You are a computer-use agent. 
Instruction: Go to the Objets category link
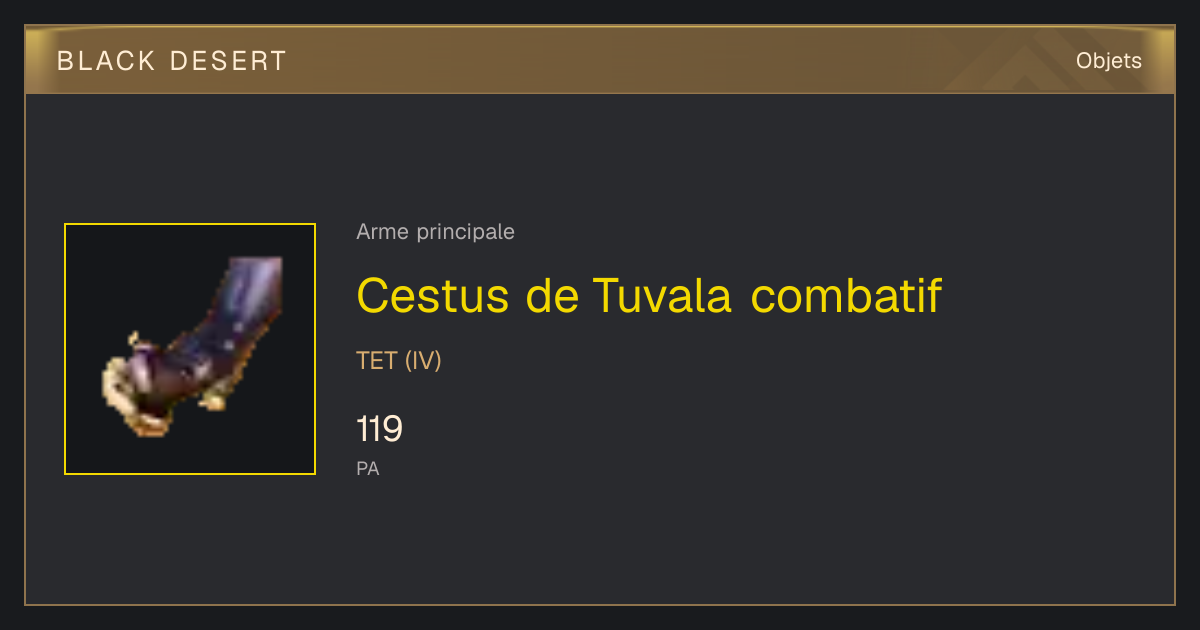(1109, 61)
